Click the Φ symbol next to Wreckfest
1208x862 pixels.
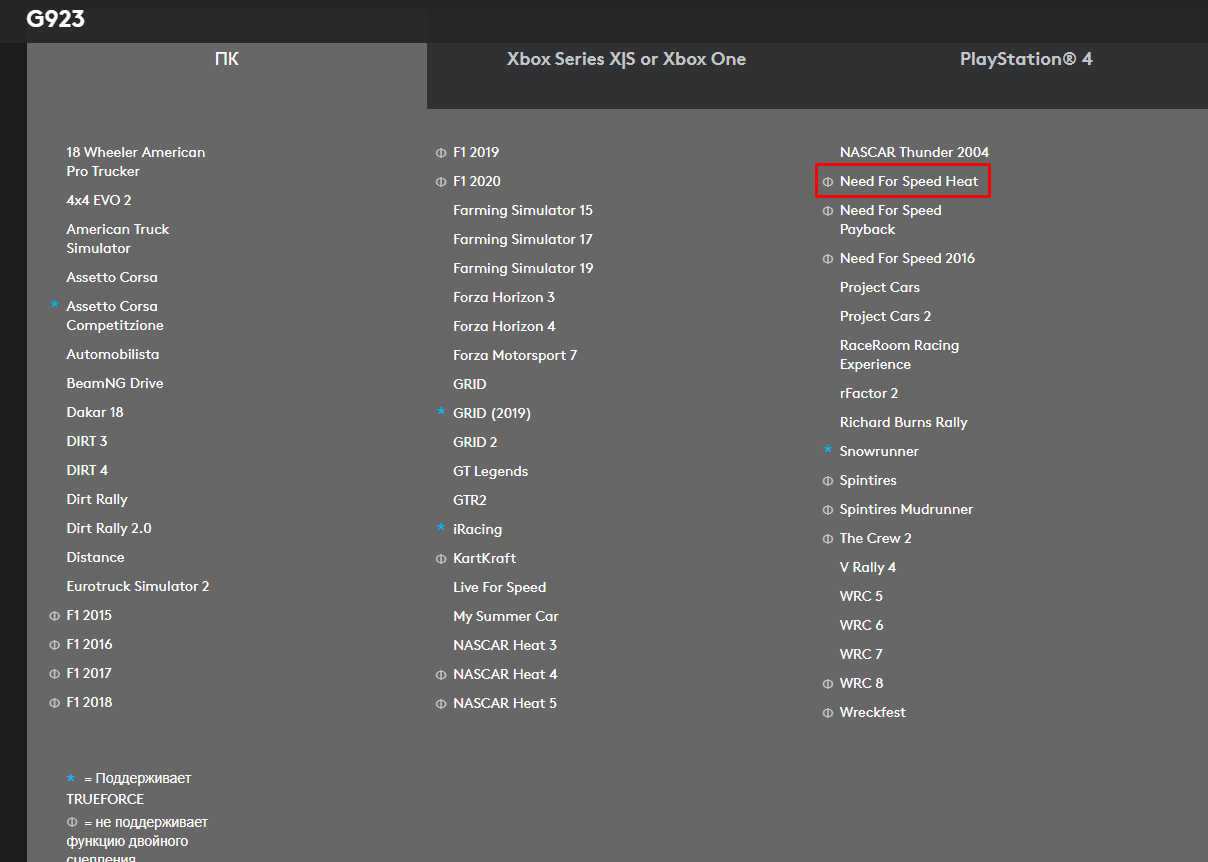tap(828, 713)
